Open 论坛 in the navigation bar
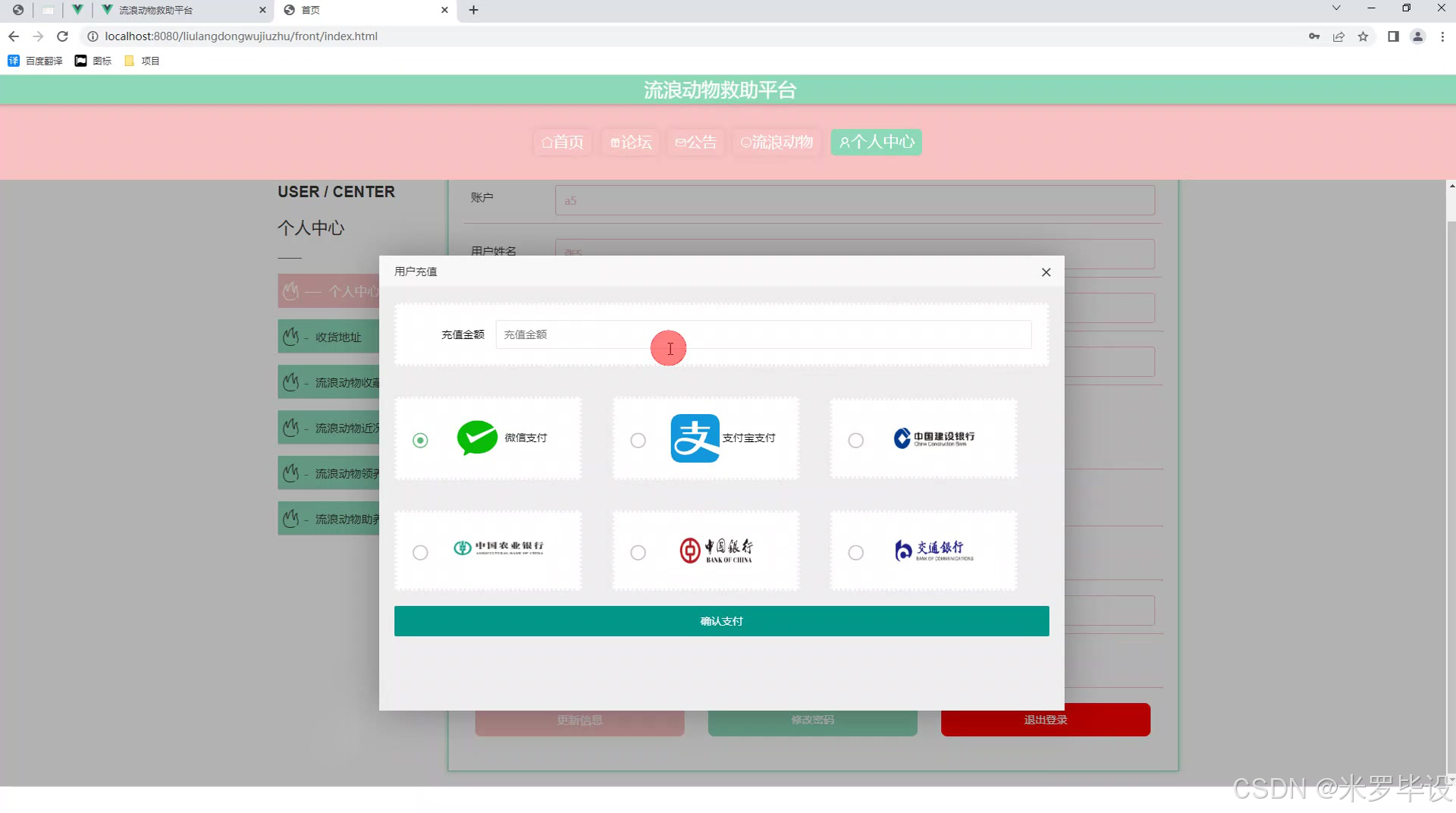This screenshot has height=813, width=1456. 631,142
